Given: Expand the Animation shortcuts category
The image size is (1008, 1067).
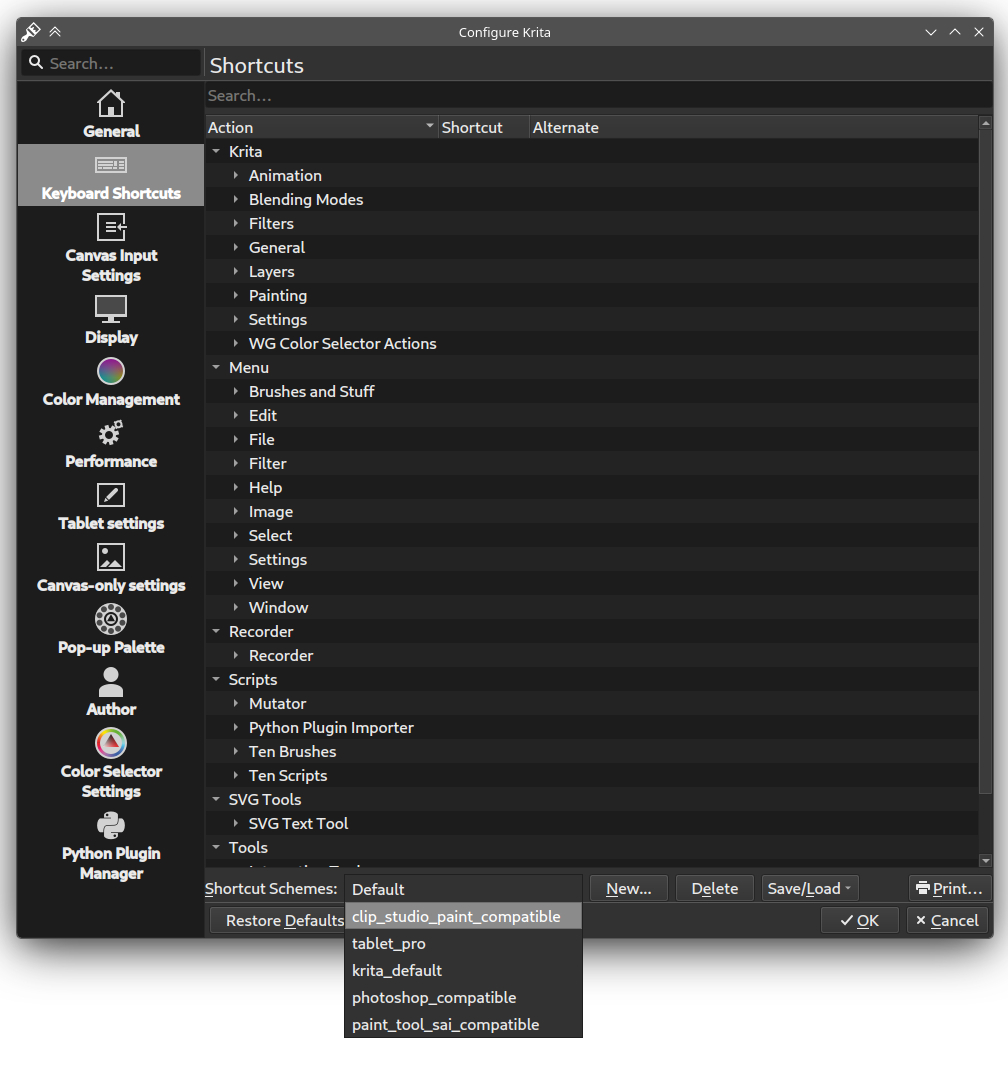Looking at the screenshot, I should click(235, 175).
